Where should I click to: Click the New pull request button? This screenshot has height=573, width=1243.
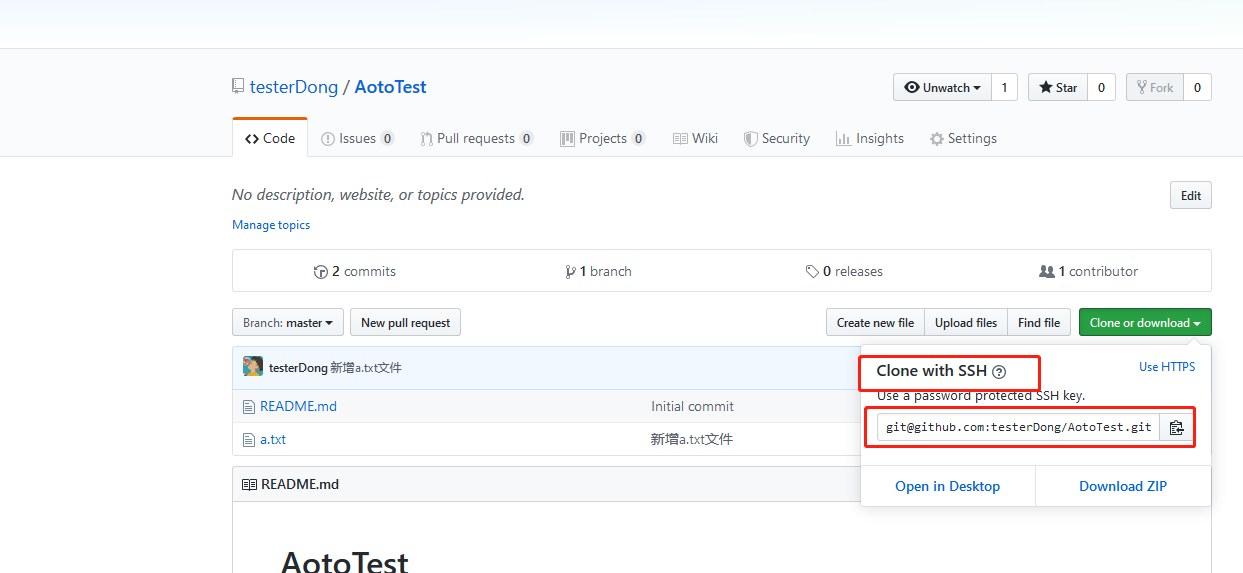[x=405, y=322]
